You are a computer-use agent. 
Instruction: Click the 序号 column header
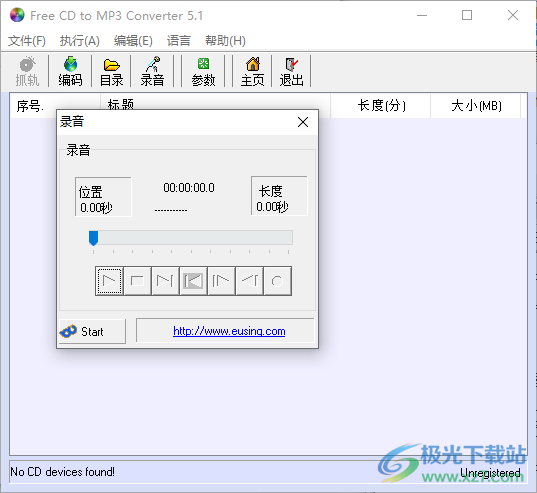coord(55,105)
